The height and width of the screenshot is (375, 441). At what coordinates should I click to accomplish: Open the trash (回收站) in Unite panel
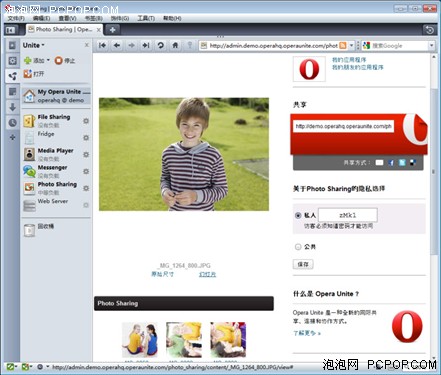tap(39, 230)
